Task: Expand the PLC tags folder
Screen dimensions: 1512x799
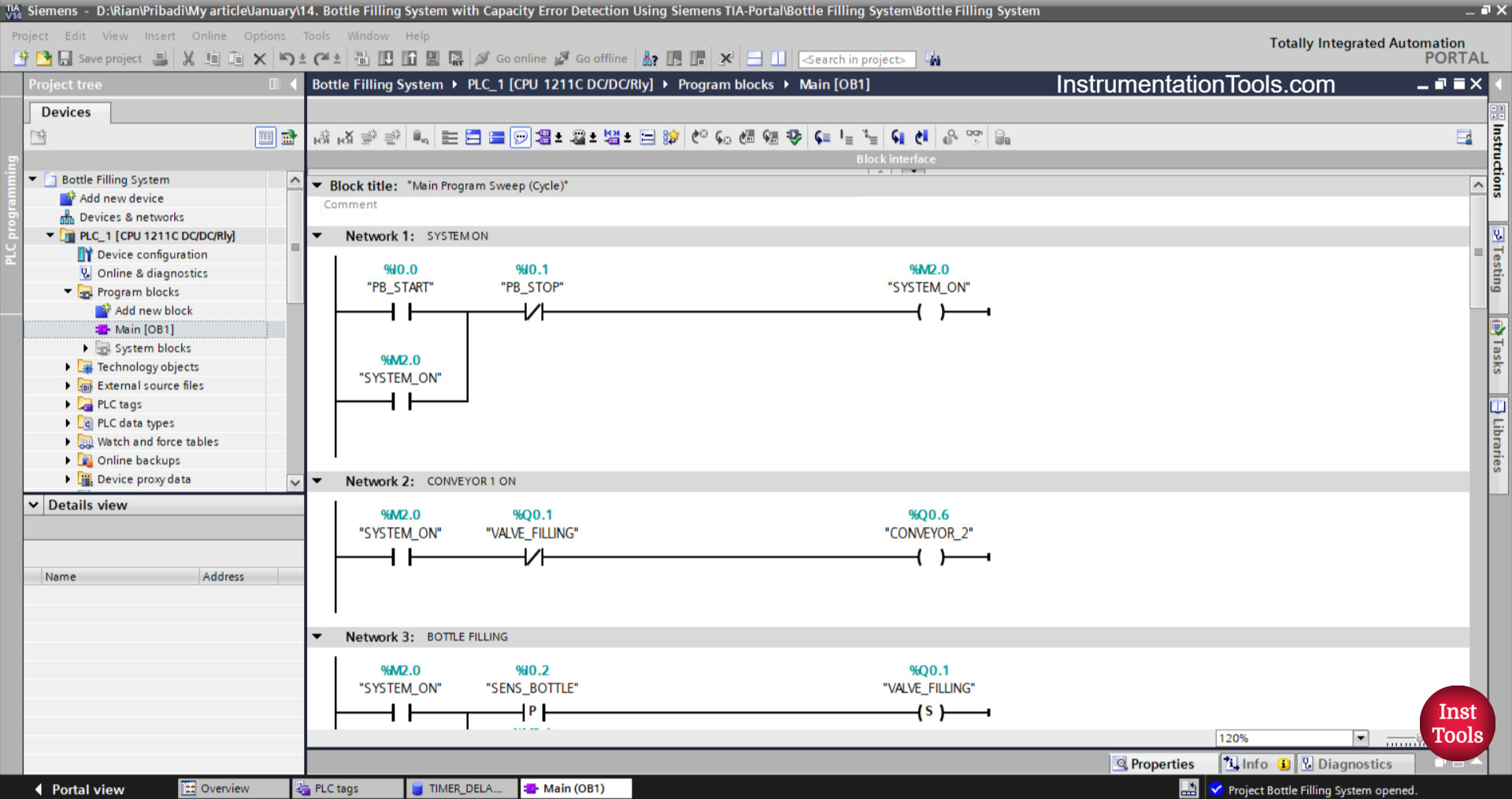Action: (68, 404)
